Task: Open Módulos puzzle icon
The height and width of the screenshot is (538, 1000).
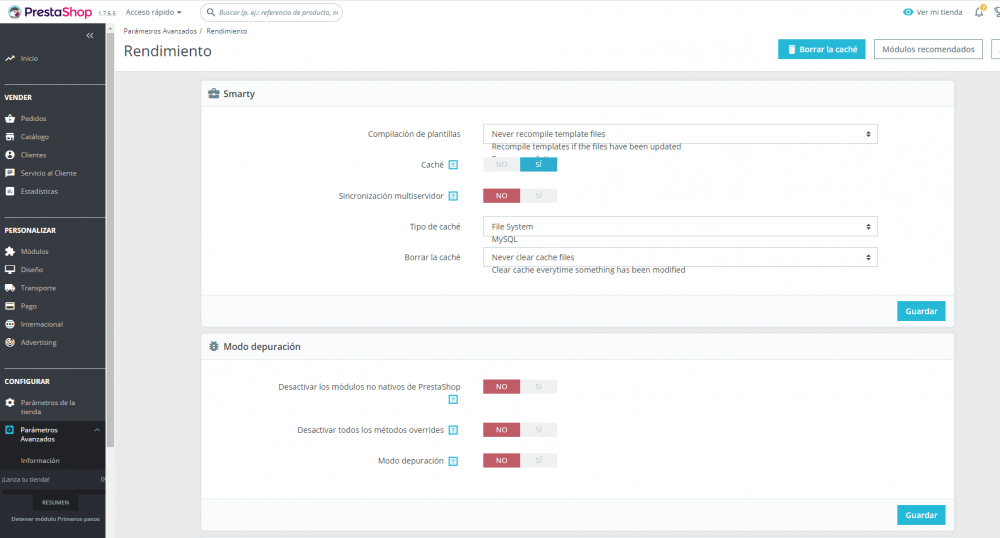Action: [10, 251]
